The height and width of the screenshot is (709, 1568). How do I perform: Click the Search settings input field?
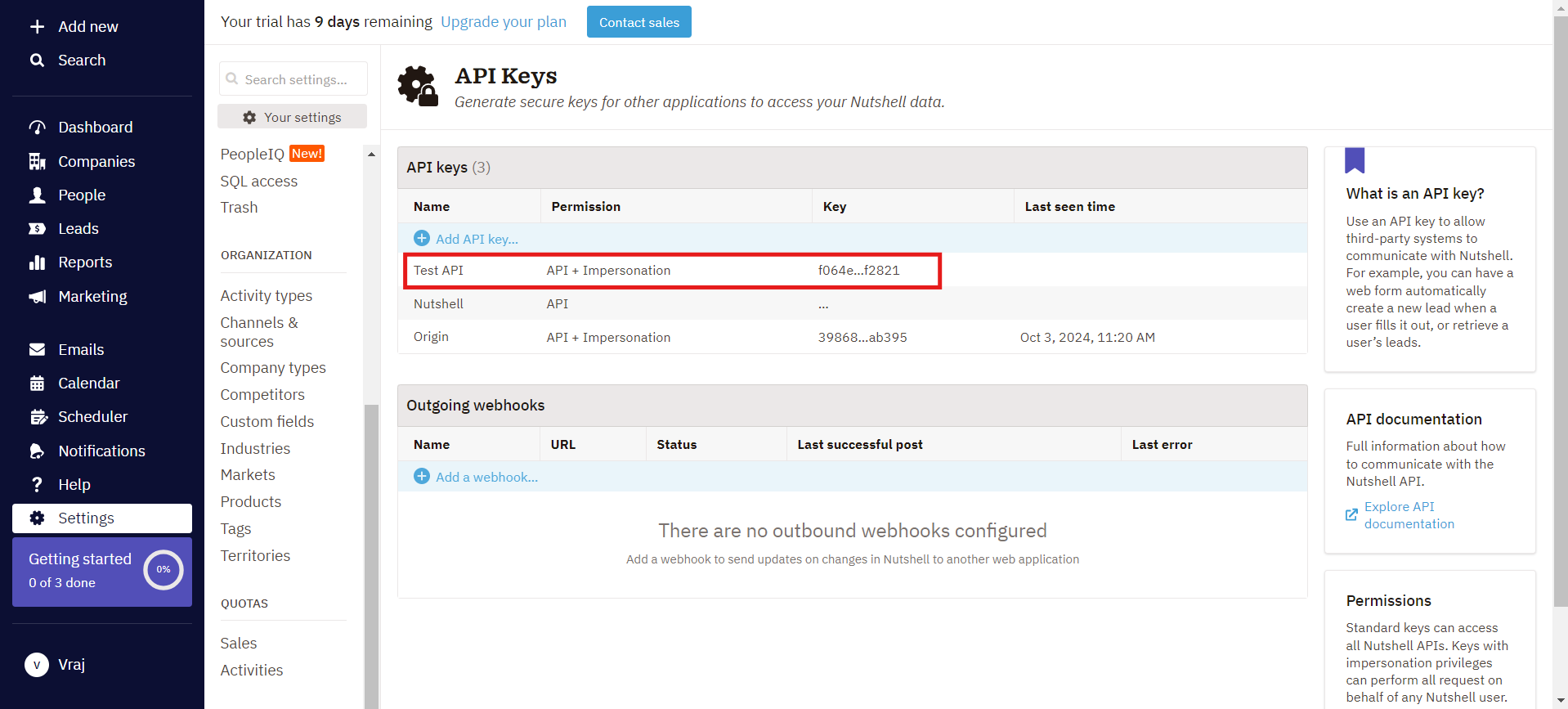[293, 79]
